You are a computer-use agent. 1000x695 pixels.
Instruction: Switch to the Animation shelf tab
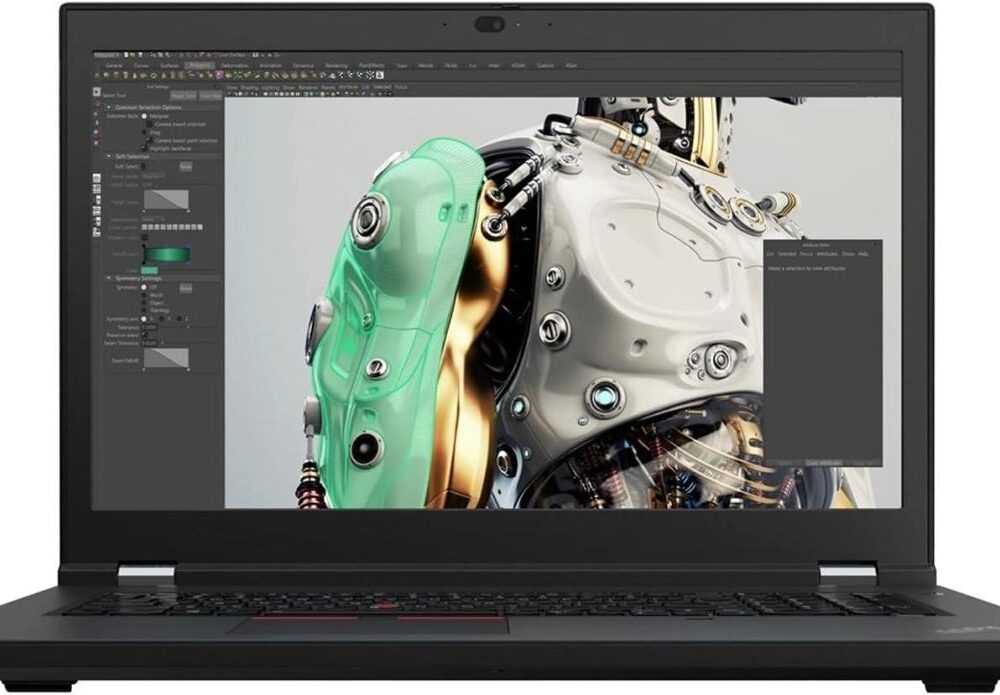tap(270, 66)
